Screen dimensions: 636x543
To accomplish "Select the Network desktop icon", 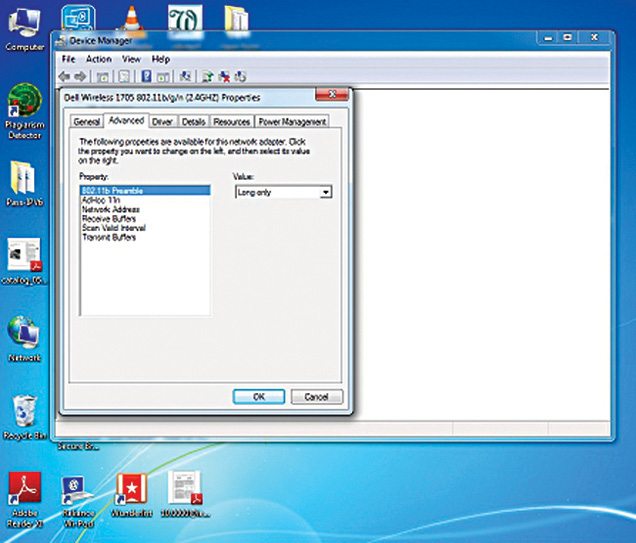I will click(24, 335).
